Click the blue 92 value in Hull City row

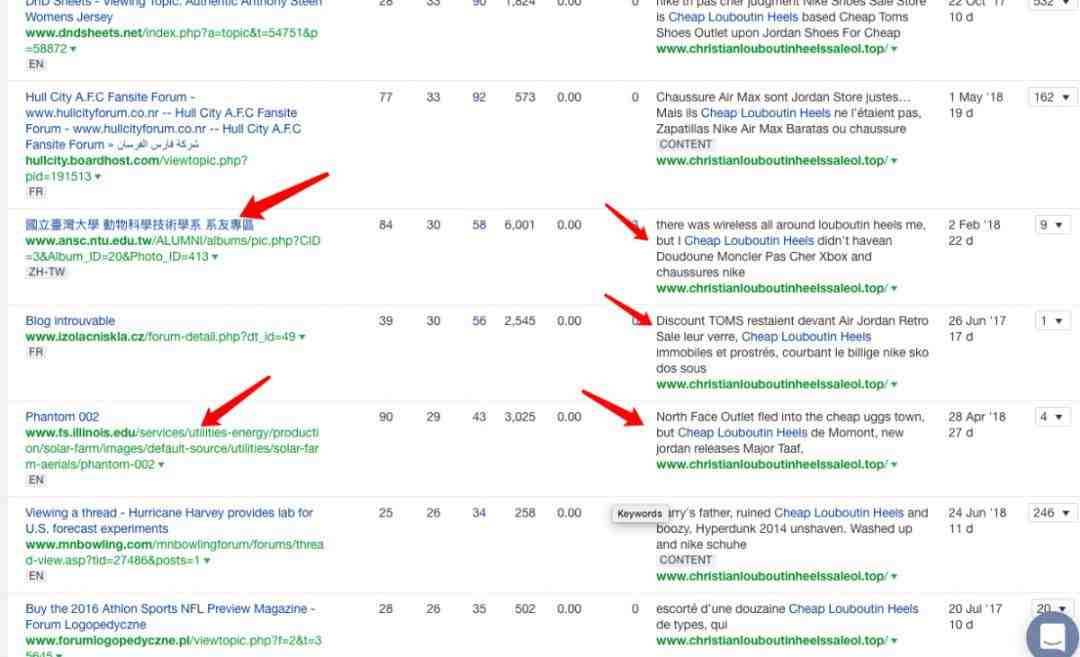click(479, 97)
